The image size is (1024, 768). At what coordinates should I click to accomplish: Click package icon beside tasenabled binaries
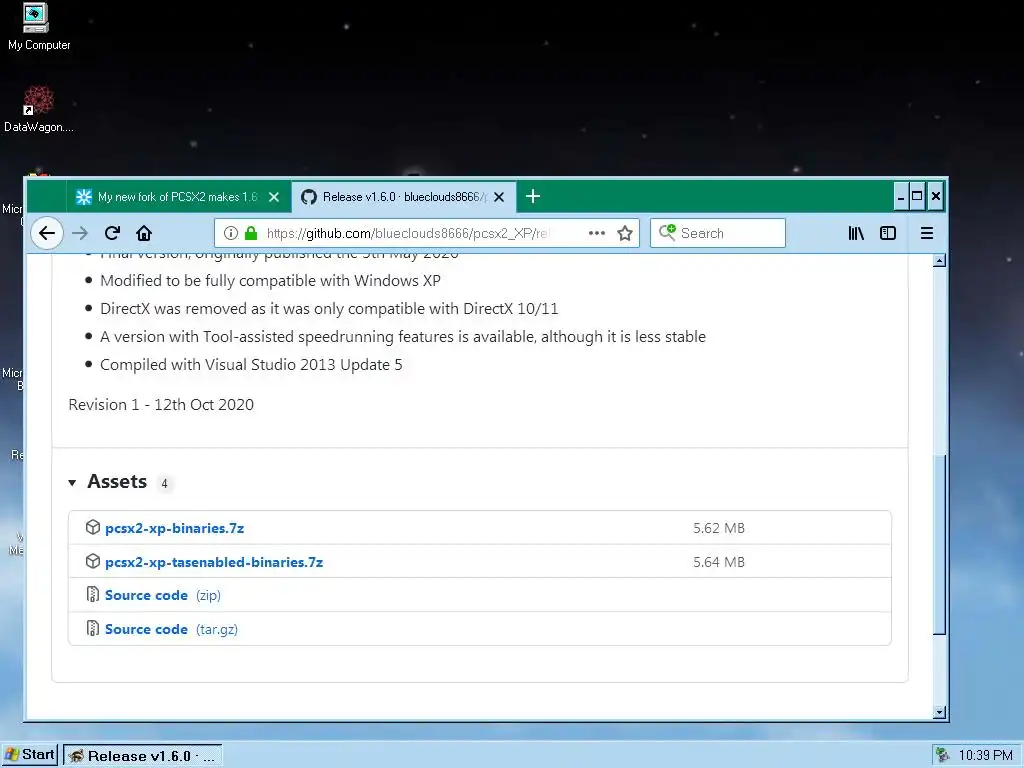click(93, 561)
